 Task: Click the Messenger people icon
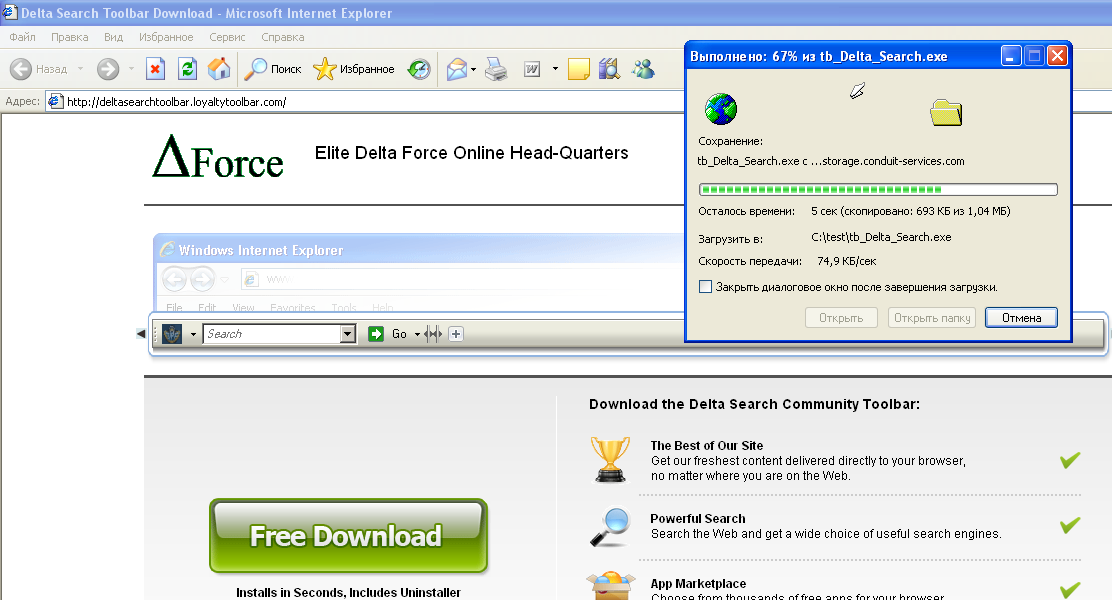pyautogui.click(x=643, y=69)
